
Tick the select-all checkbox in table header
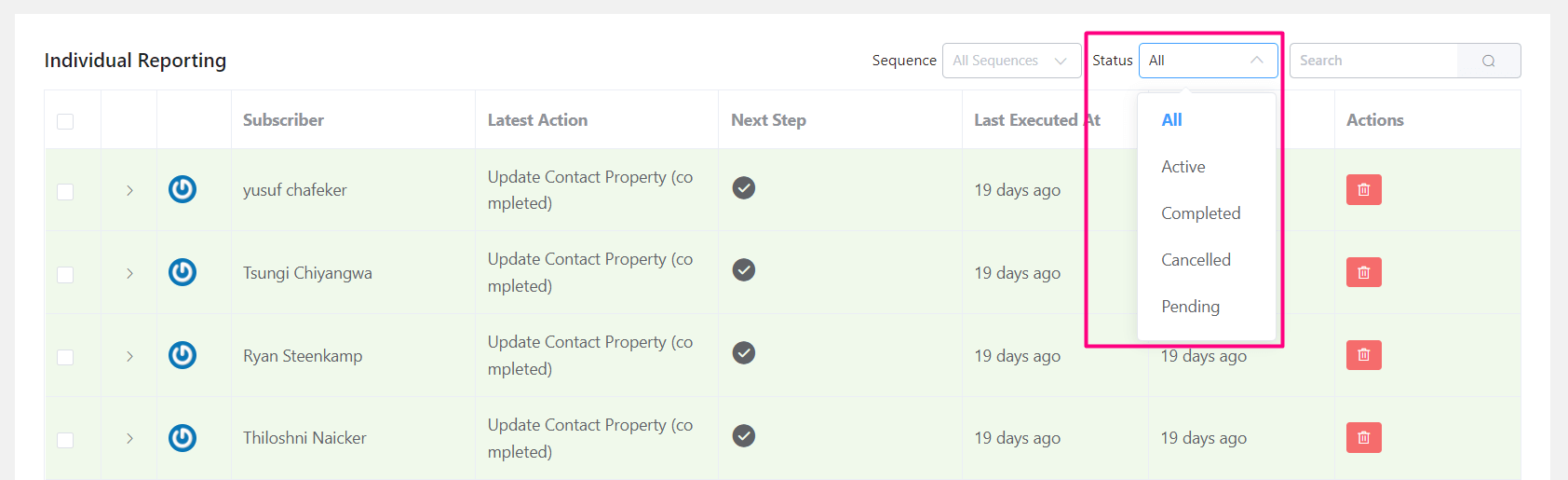click(x=65, y=121)
